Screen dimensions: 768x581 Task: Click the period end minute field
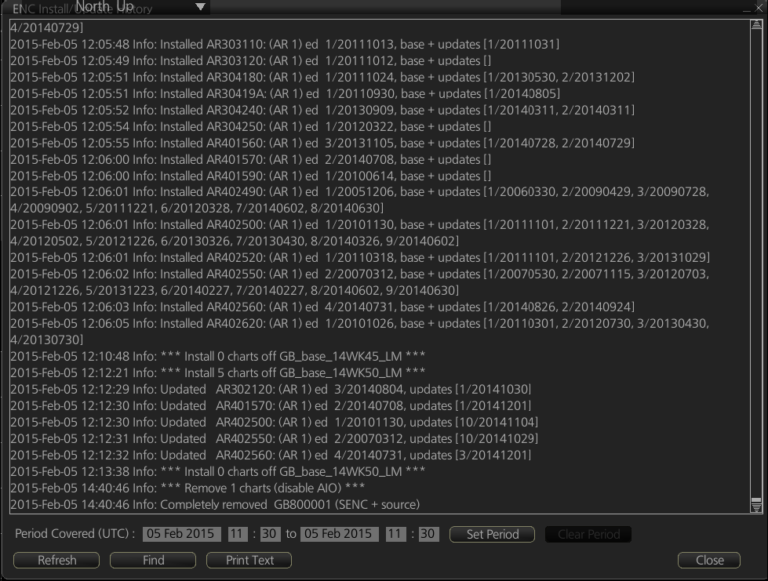tap(428, 534)
